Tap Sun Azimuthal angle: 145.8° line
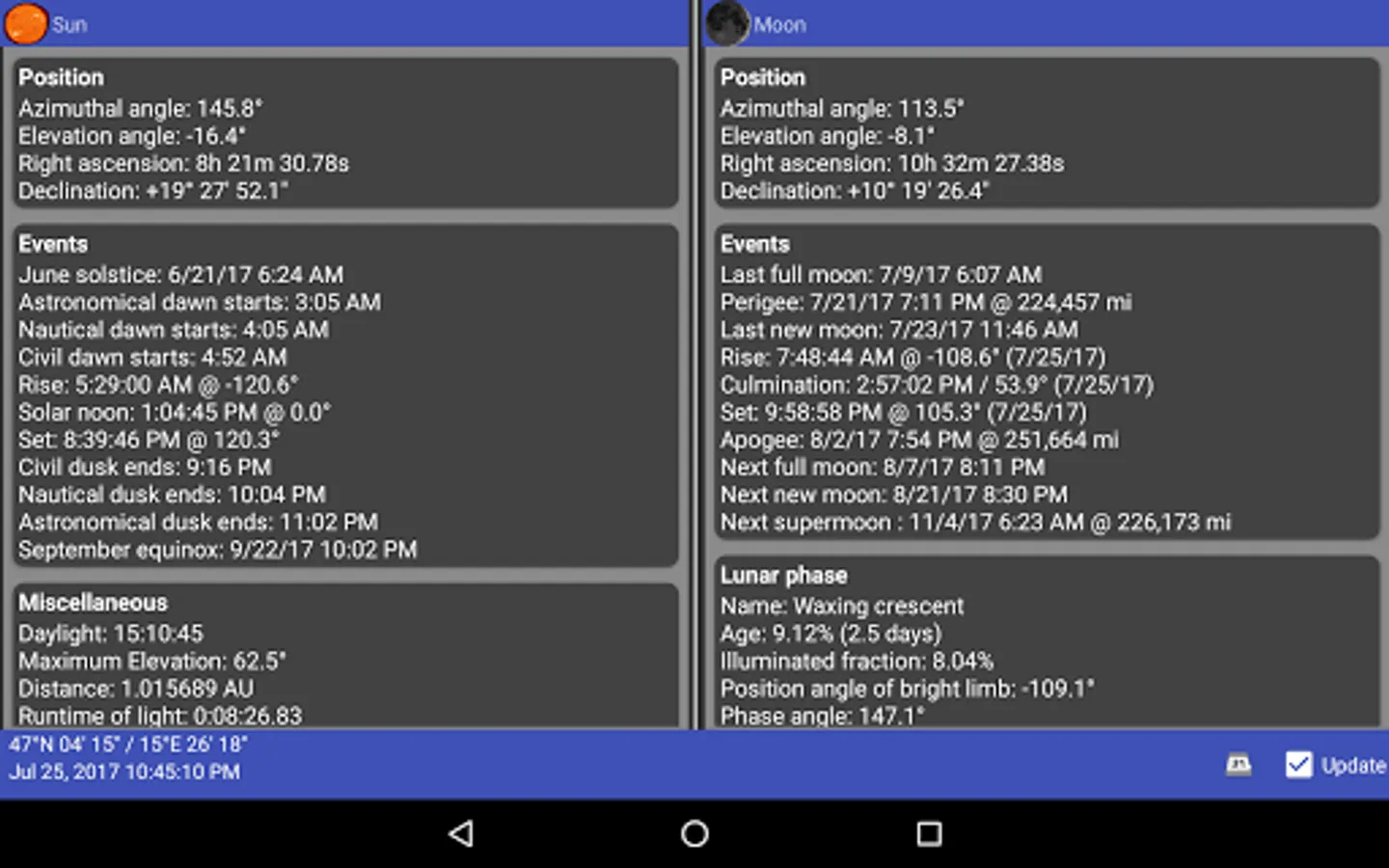 pos(141,108)
